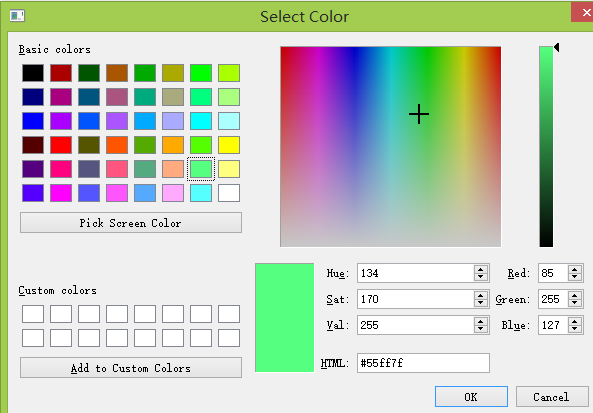593x413 pixels.
Task: Select the black basic color swatch
Action: point(33,73)
